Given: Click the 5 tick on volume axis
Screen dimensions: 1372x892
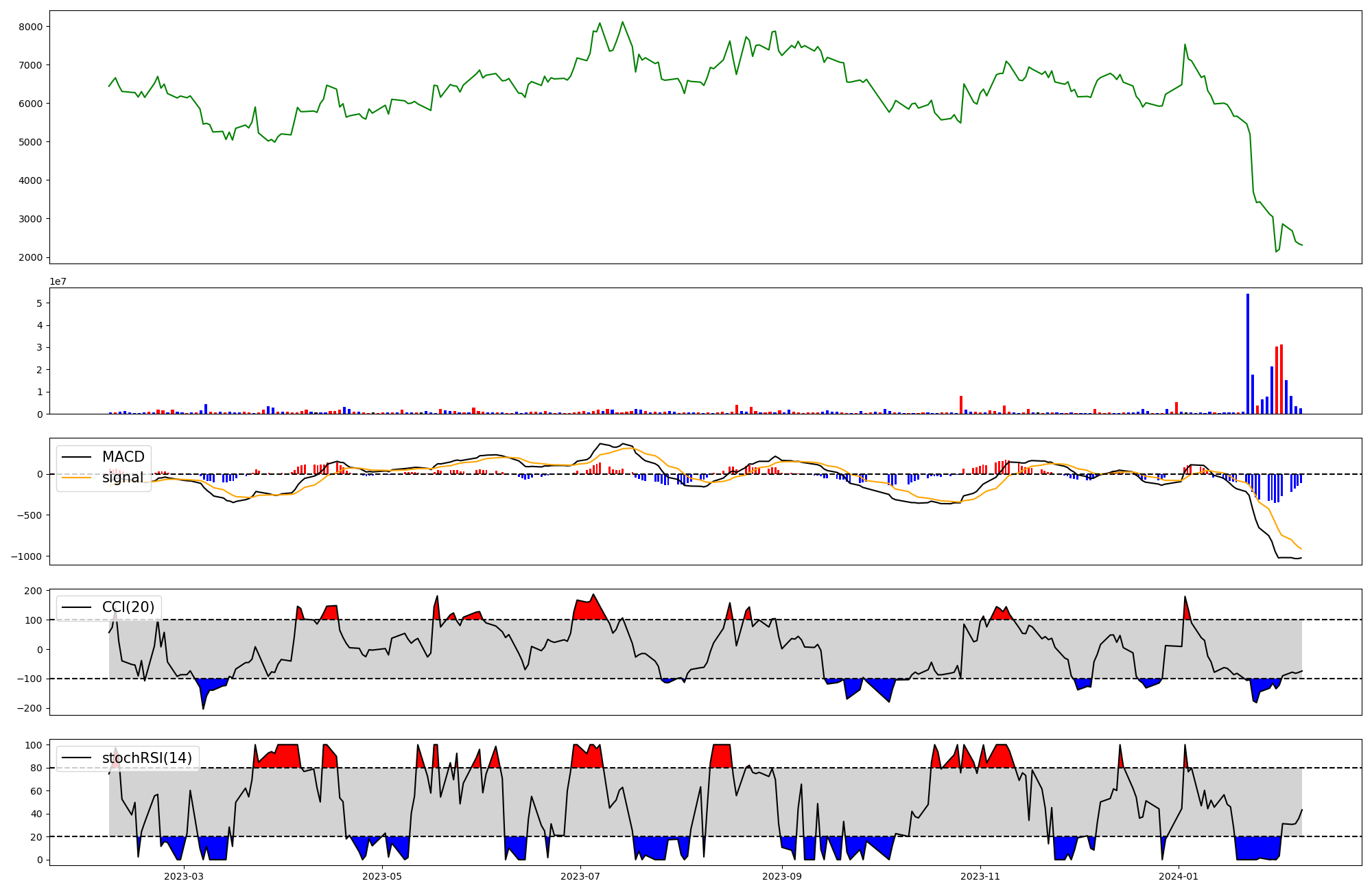Looking at the screenshot, I should coord(39,303).
